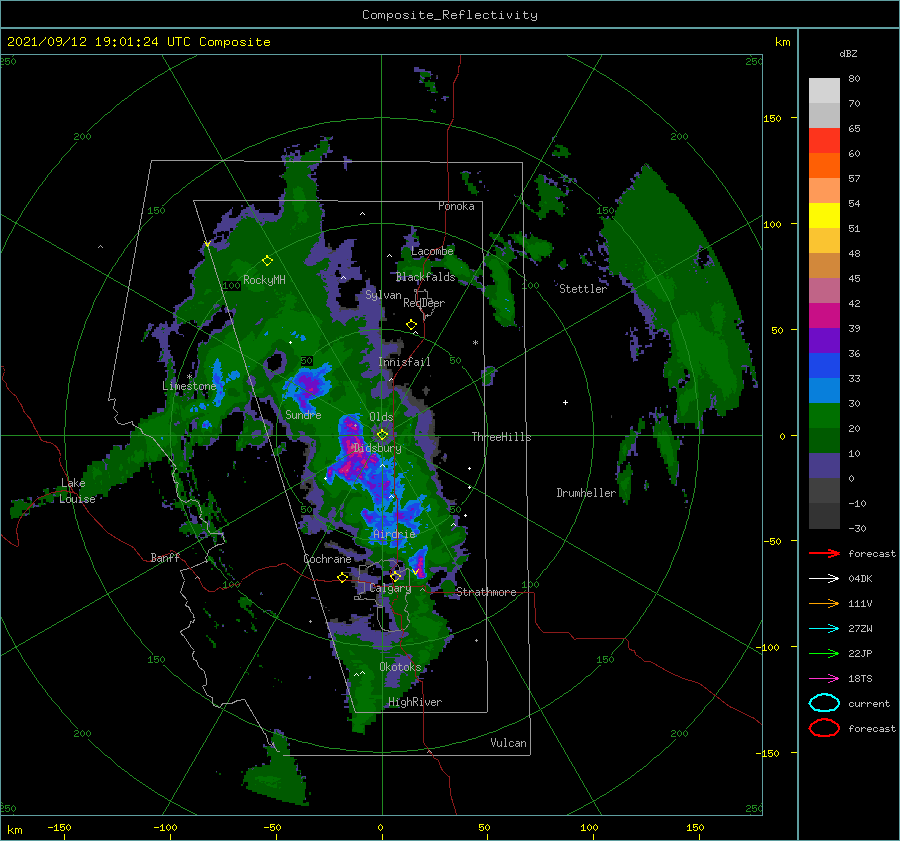Click the orange 111V arrow icon

pyautogui.click(x=824, y=603)
